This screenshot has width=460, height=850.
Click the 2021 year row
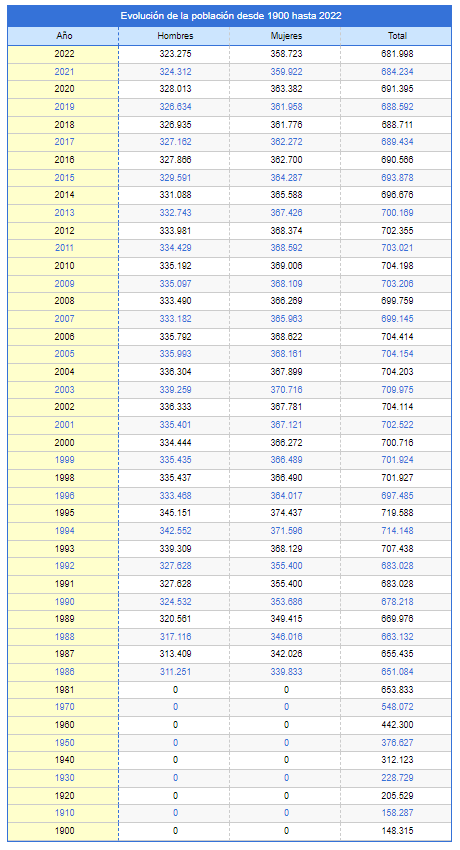(x=230, y=72)
